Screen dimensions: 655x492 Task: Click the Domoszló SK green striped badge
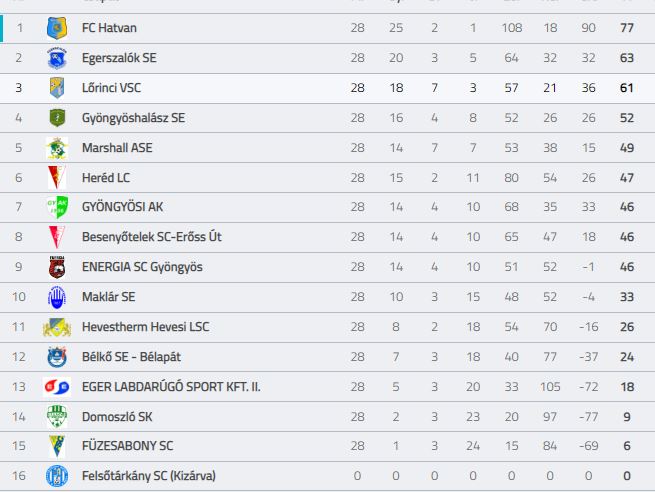[x=57, y=416]
